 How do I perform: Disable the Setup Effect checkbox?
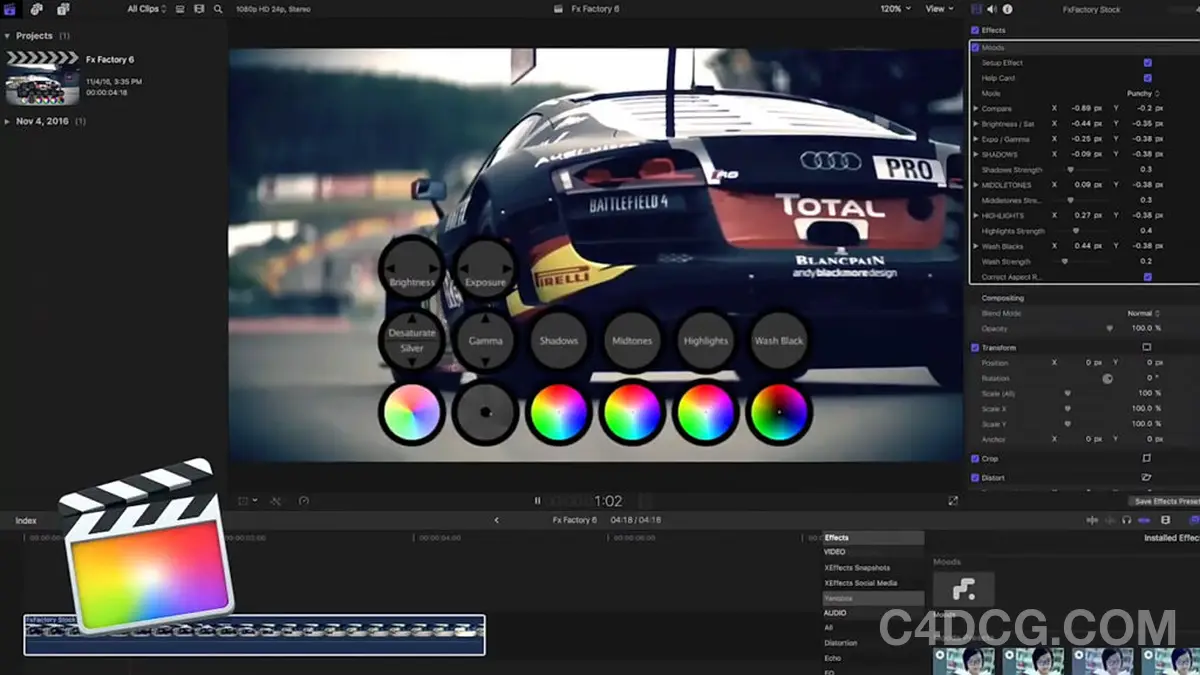coord(1148,62)
